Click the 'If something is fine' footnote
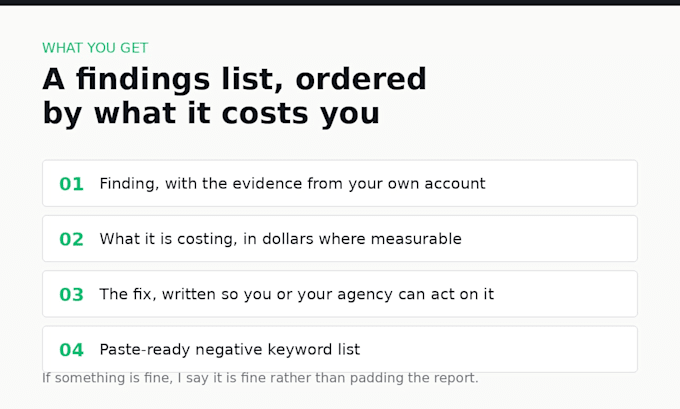Viewport: 680px width, 409px height. click(260, 378)
